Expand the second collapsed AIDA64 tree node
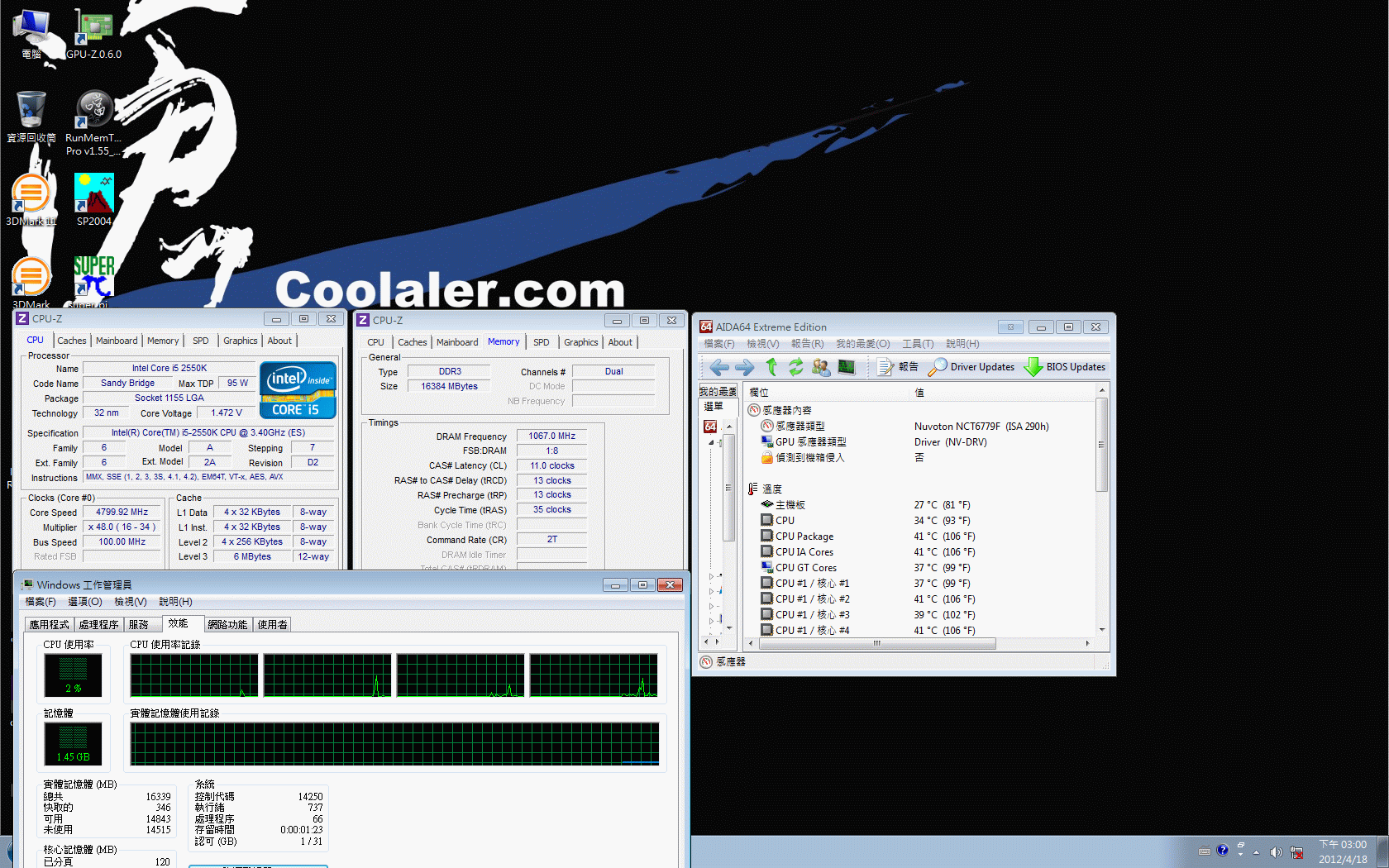Screen dimensions: 1389x868 (x=711, y=591)
